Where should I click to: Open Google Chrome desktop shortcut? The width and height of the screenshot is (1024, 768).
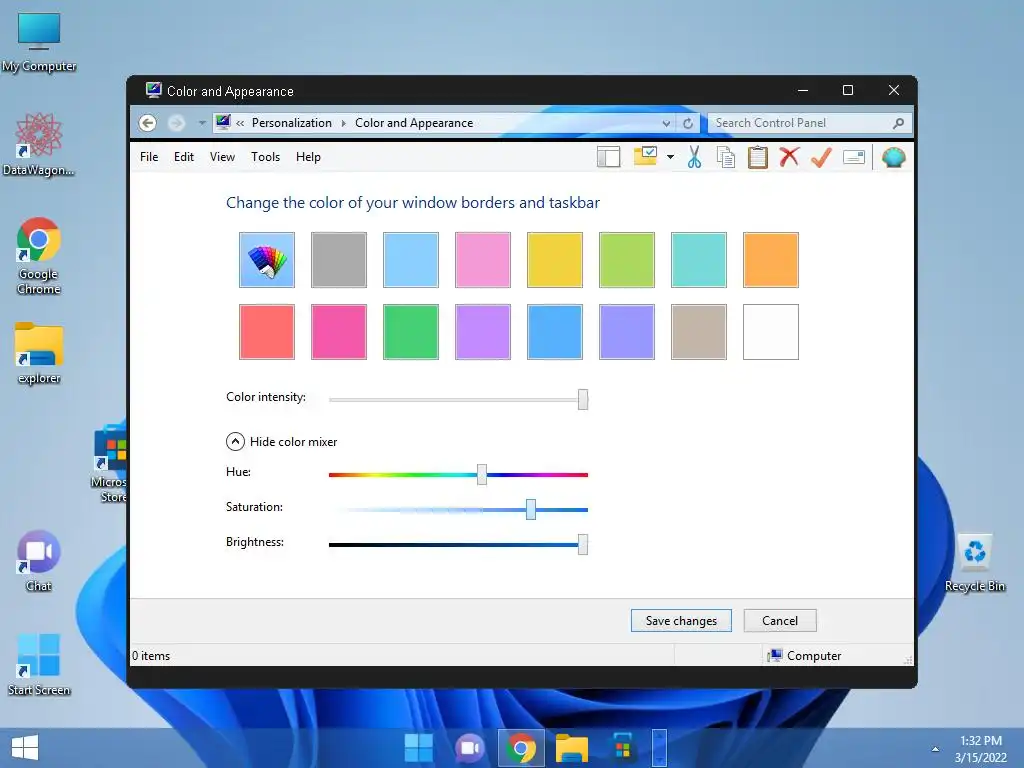point(39,256)
